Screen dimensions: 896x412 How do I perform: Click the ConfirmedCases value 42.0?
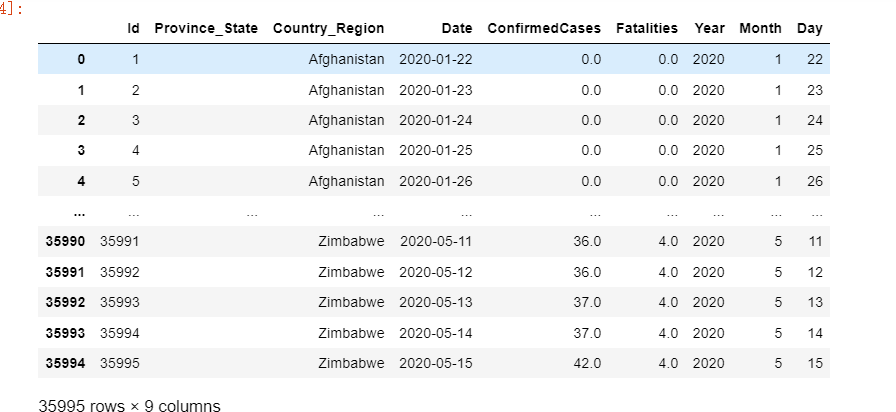click(585, 363)
